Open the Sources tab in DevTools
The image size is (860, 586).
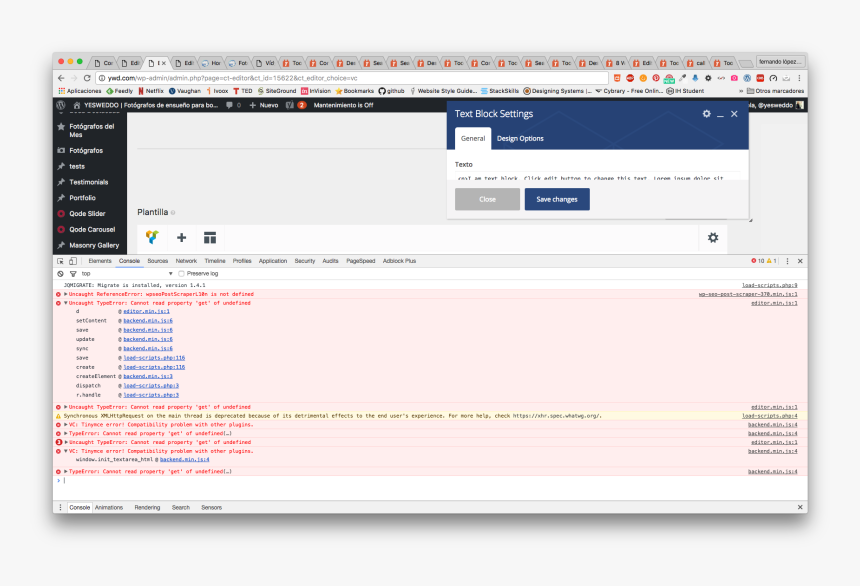tap(157, 261)
